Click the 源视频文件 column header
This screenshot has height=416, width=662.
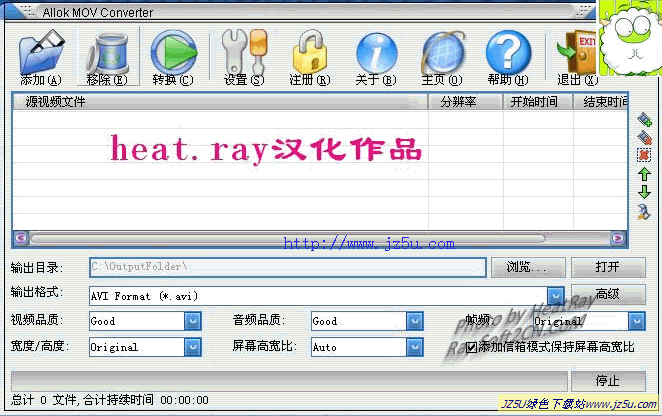(x=220, y=102)
